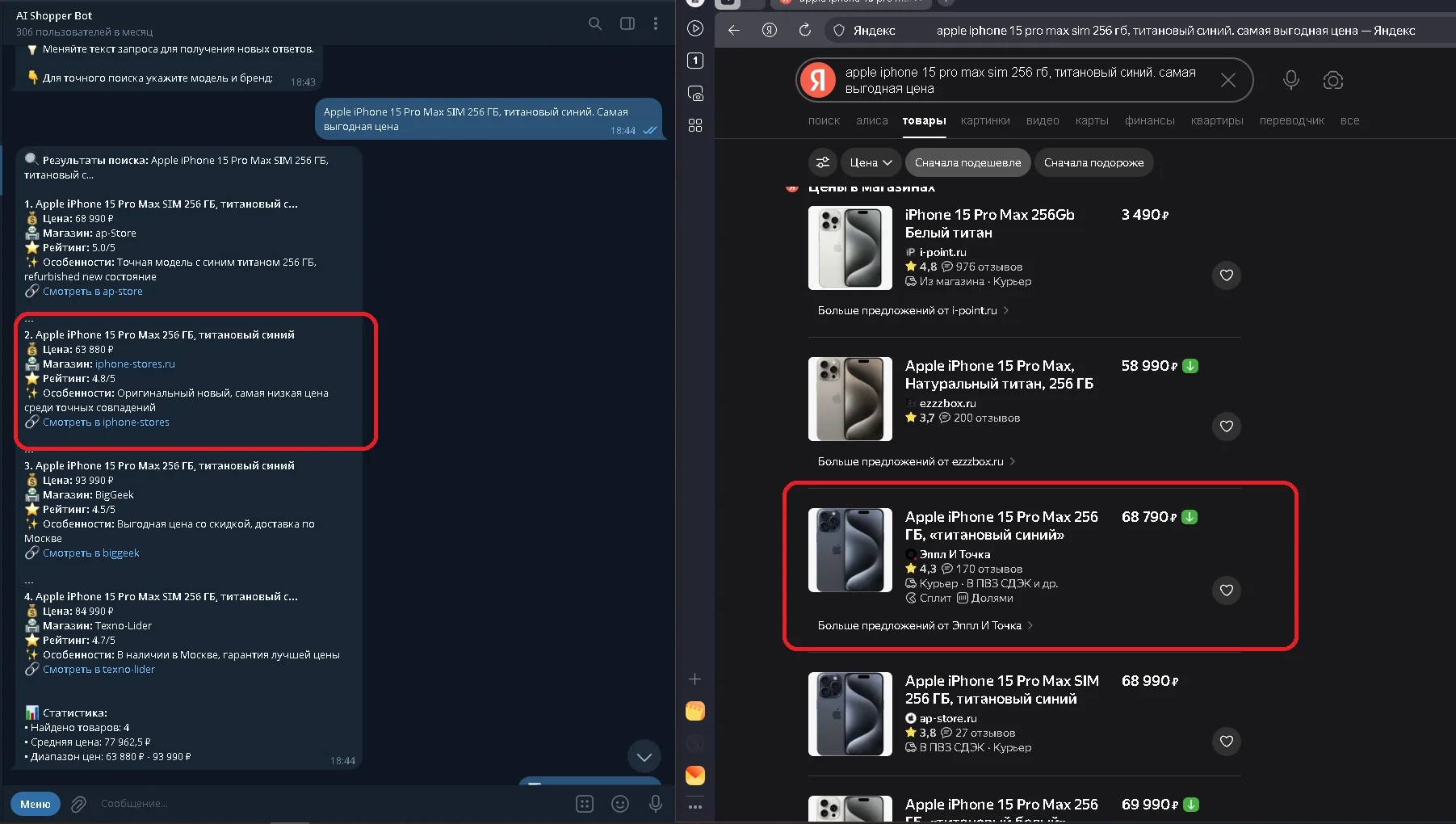Open the Цена filter dropdown

(x=871, y=162)
